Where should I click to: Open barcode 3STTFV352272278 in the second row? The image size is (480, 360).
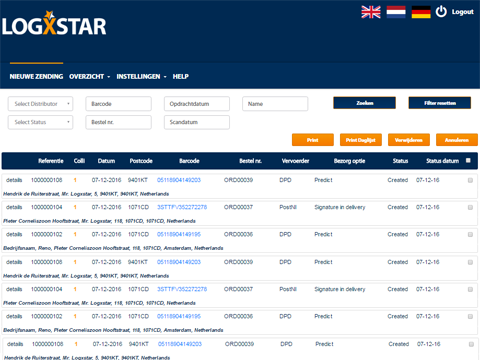pyautogui.click(x=182, y=207)
